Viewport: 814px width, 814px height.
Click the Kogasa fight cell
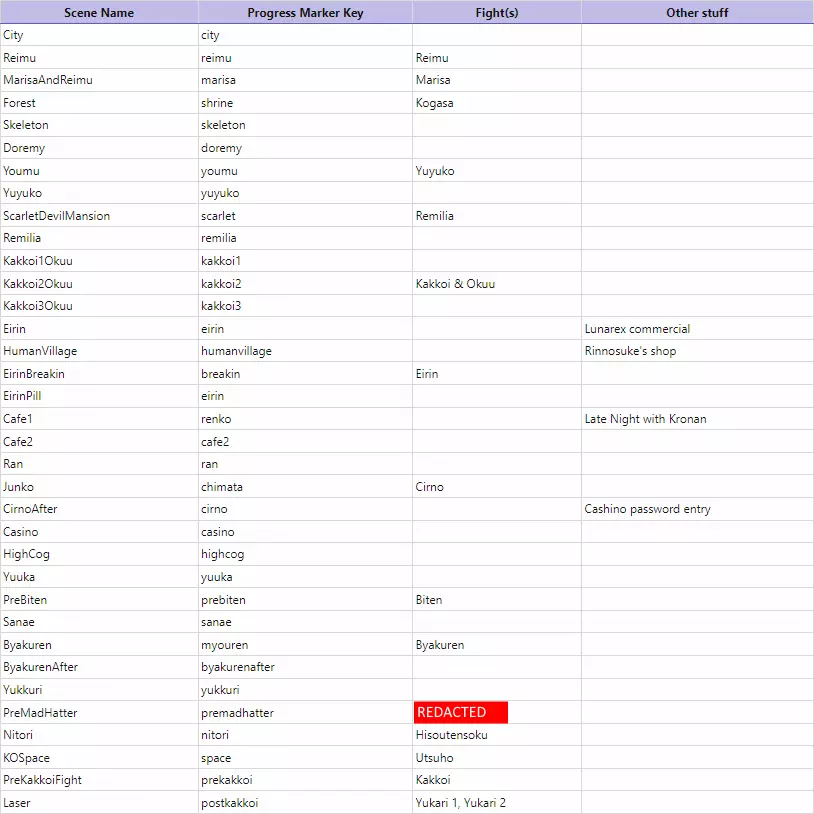click(434, 103)
